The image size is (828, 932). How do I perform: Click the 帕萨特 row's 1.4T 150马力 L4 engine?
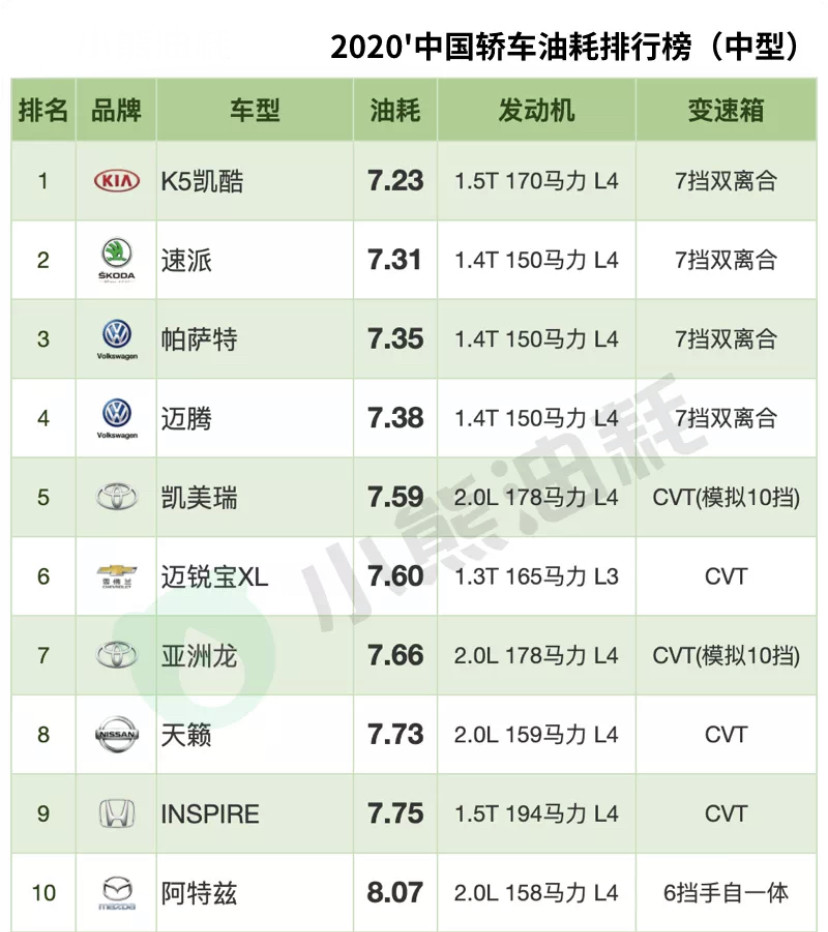point(536,339)
